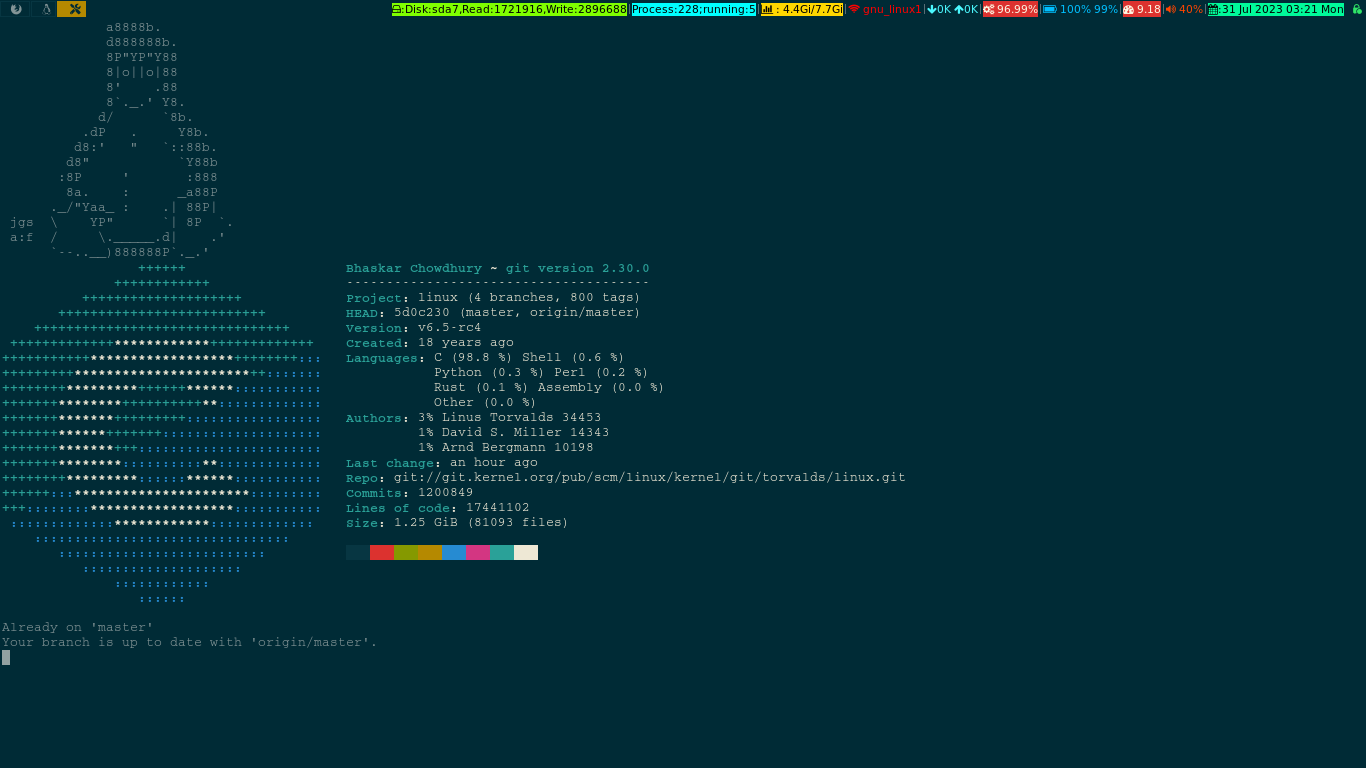Click the red color swatch
The width and height of the screenshot is (1366, 768).
tap(382, 552)
